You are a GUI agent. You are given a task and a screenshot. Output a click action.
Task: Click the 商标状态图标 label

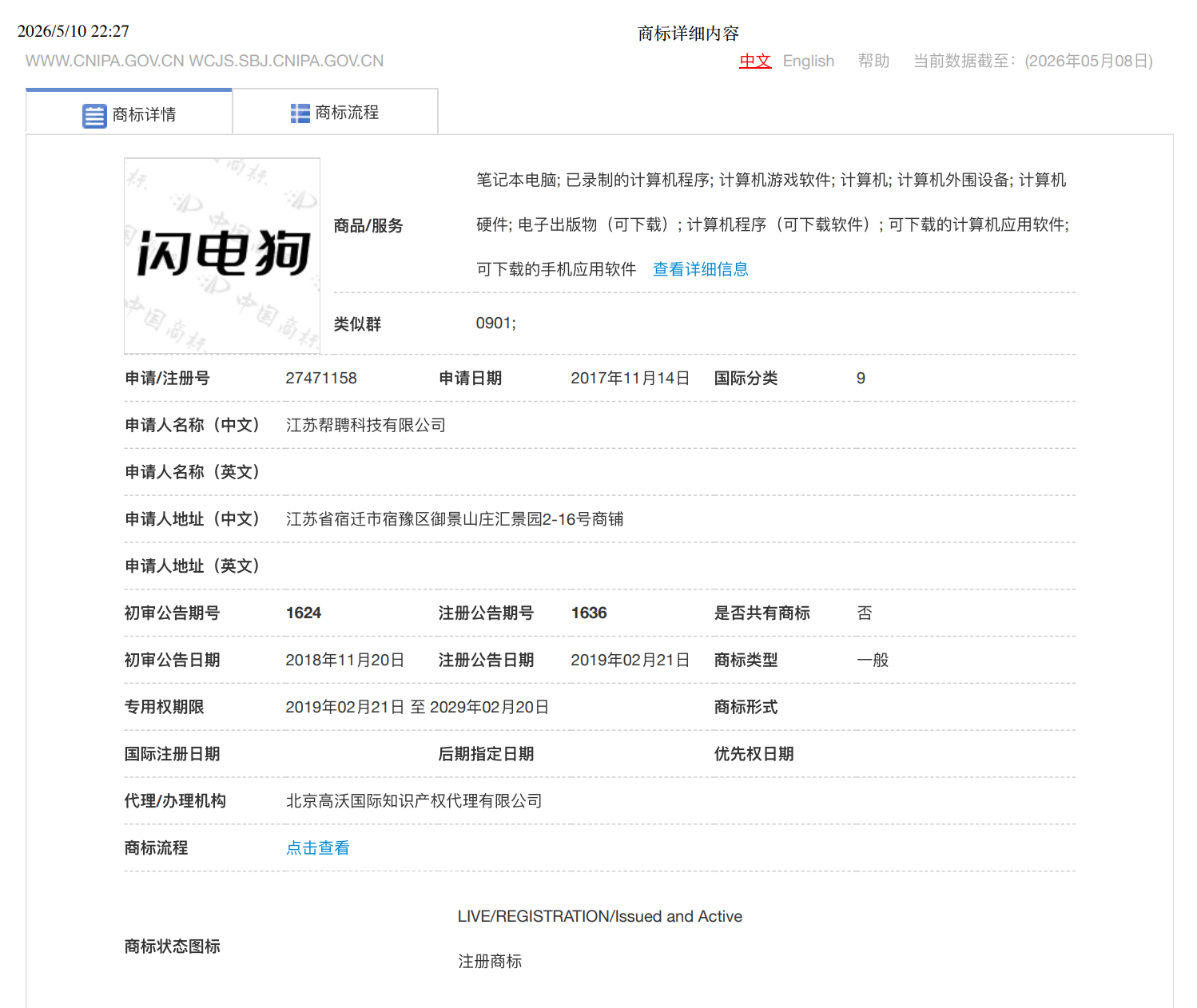coord(173,946)
